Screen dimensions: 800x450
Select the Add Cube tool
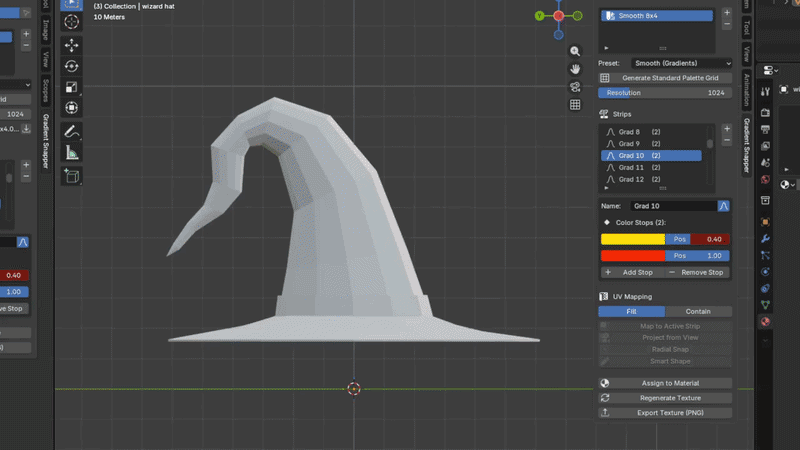pyautogui.click(x=72, y=176)
